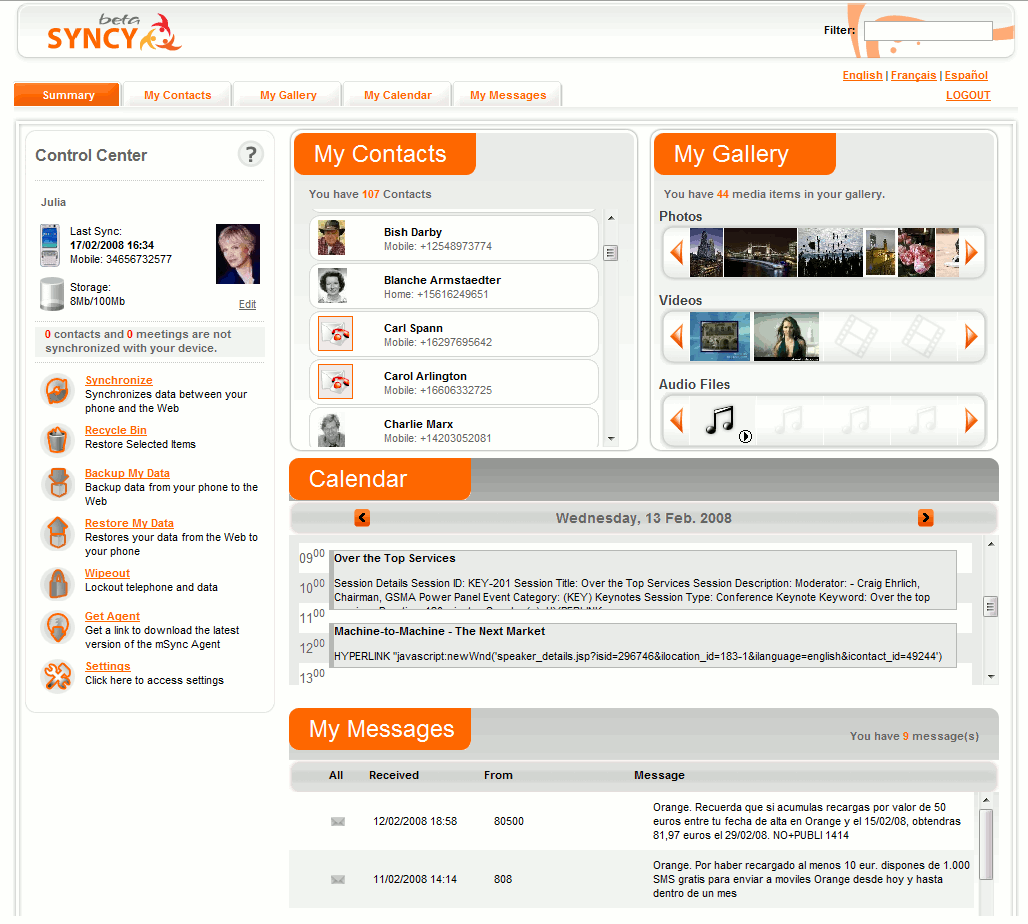Click the Wipeout padlock icon
The width and height of the screenshot is (1028, 924).
[57, 582]
